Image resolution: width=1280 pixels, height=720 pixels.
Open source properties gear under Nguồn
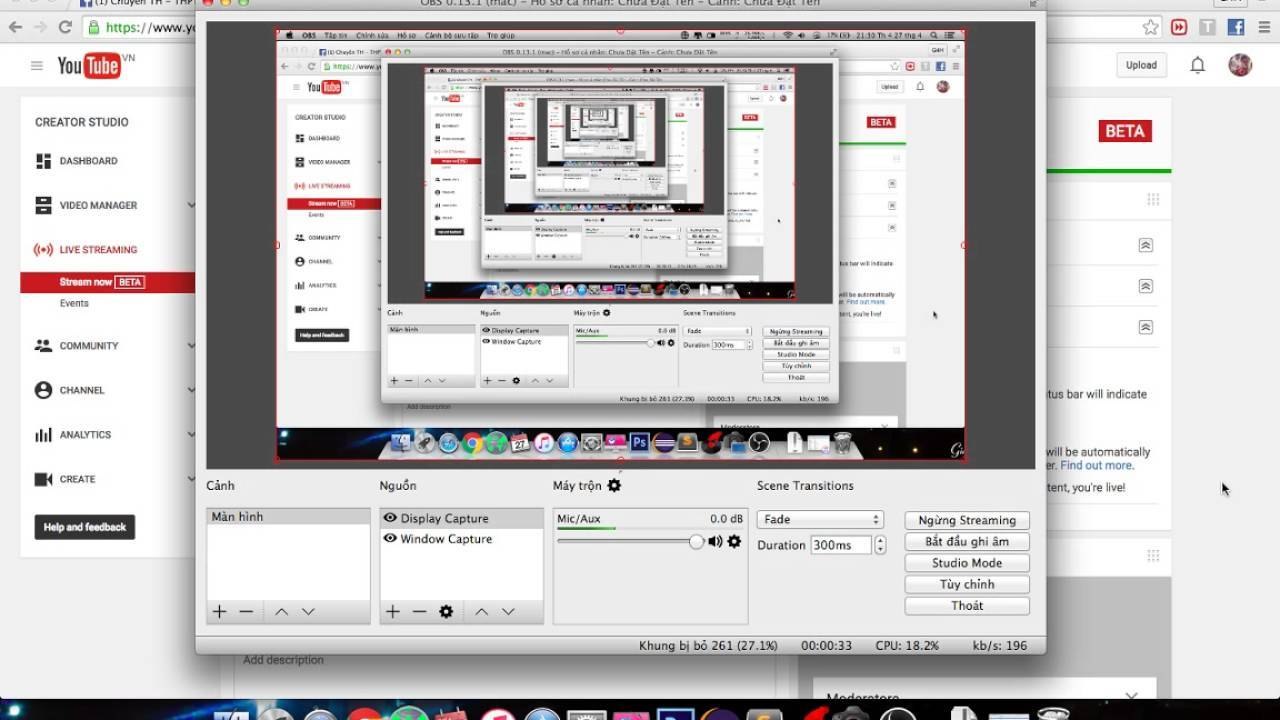tap(446, 612)
